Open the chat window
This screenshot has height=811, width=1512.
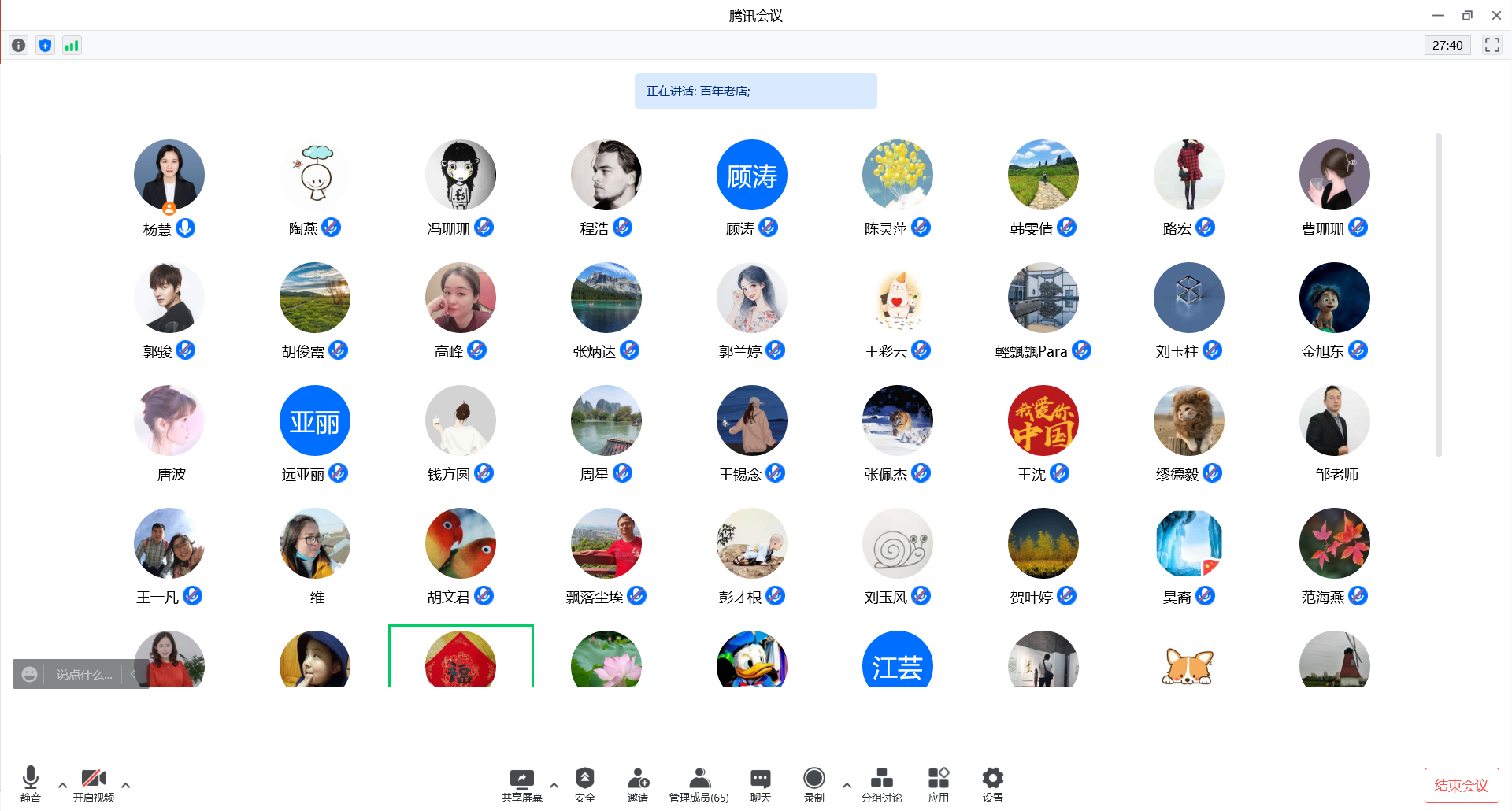tap(760, 784)
